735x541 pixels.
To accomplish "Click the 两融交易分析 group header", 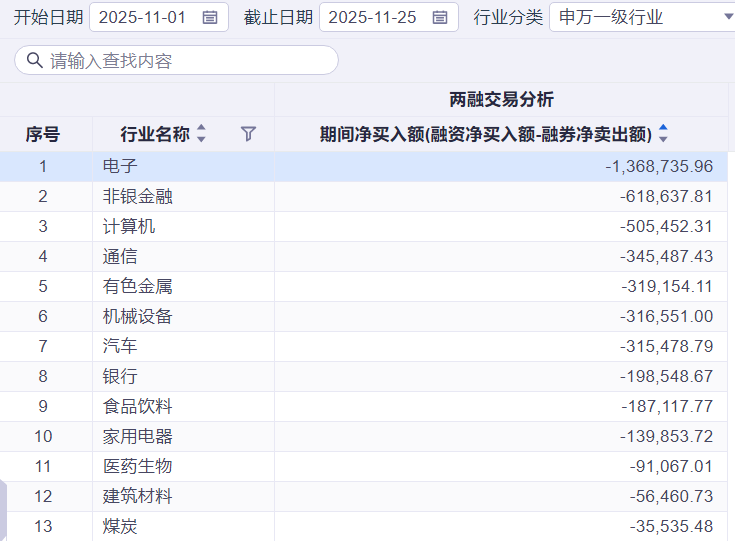I will [x=501, y=99].
